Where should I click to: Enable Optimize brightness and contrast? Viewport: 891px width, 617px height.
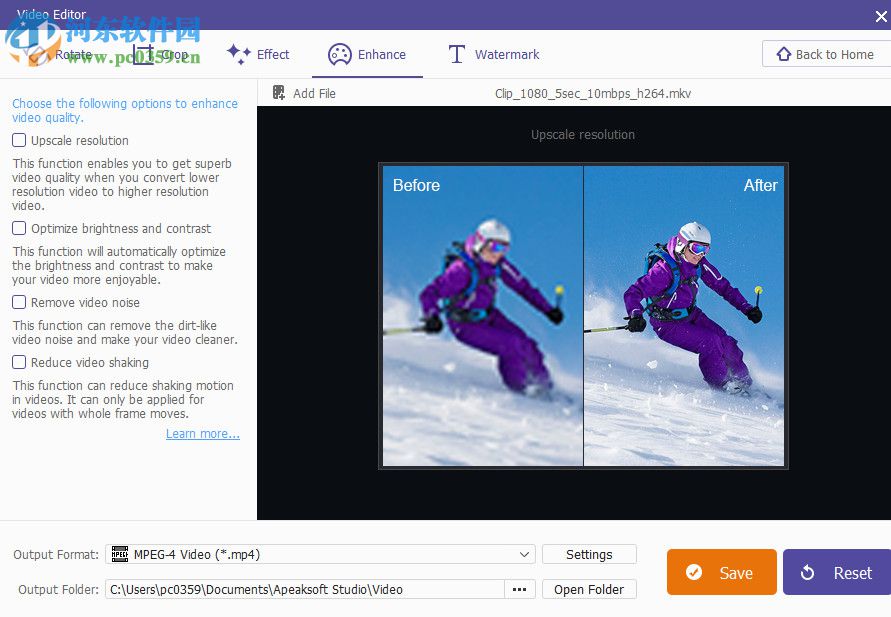pos(18,228)
